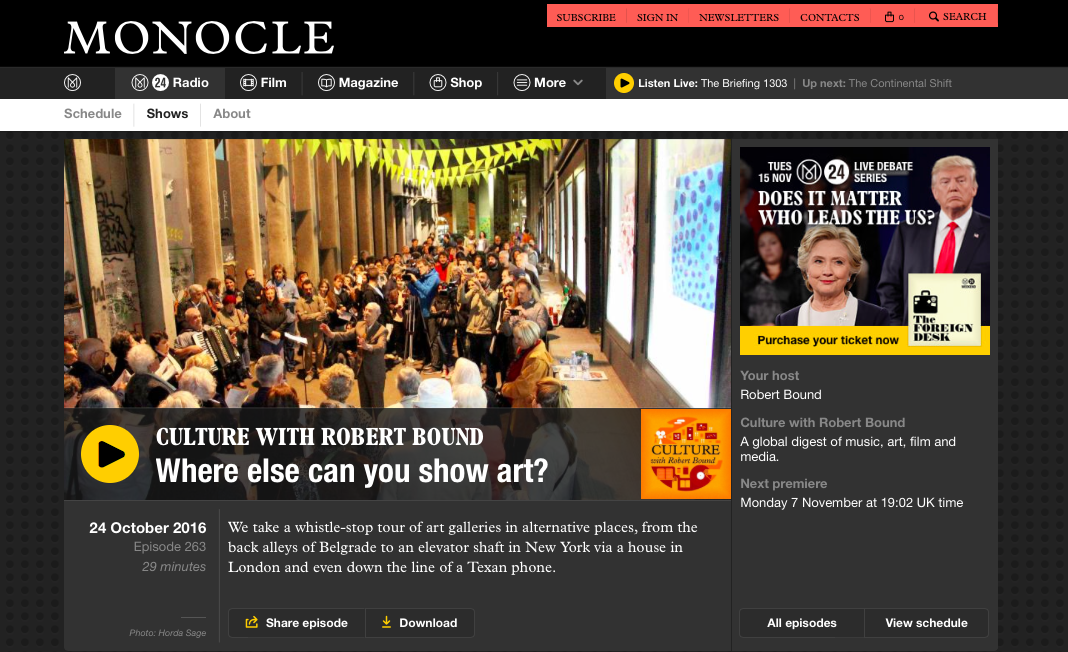Screen dimensions: 1068x652
Task: Click Purchase your ticket now banner
Action: [x=828, y=340]
